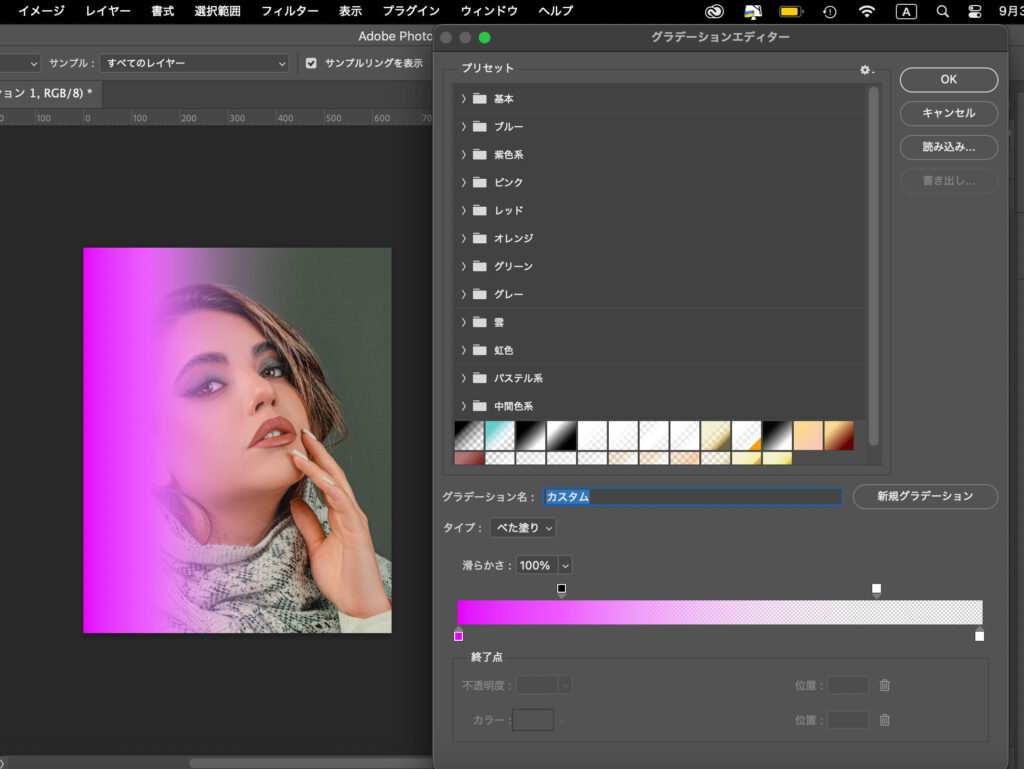This screenshot has width=1024, height=769.
Task: Click the Creative Cloud menu bar icon
Action: pos(714,11)
